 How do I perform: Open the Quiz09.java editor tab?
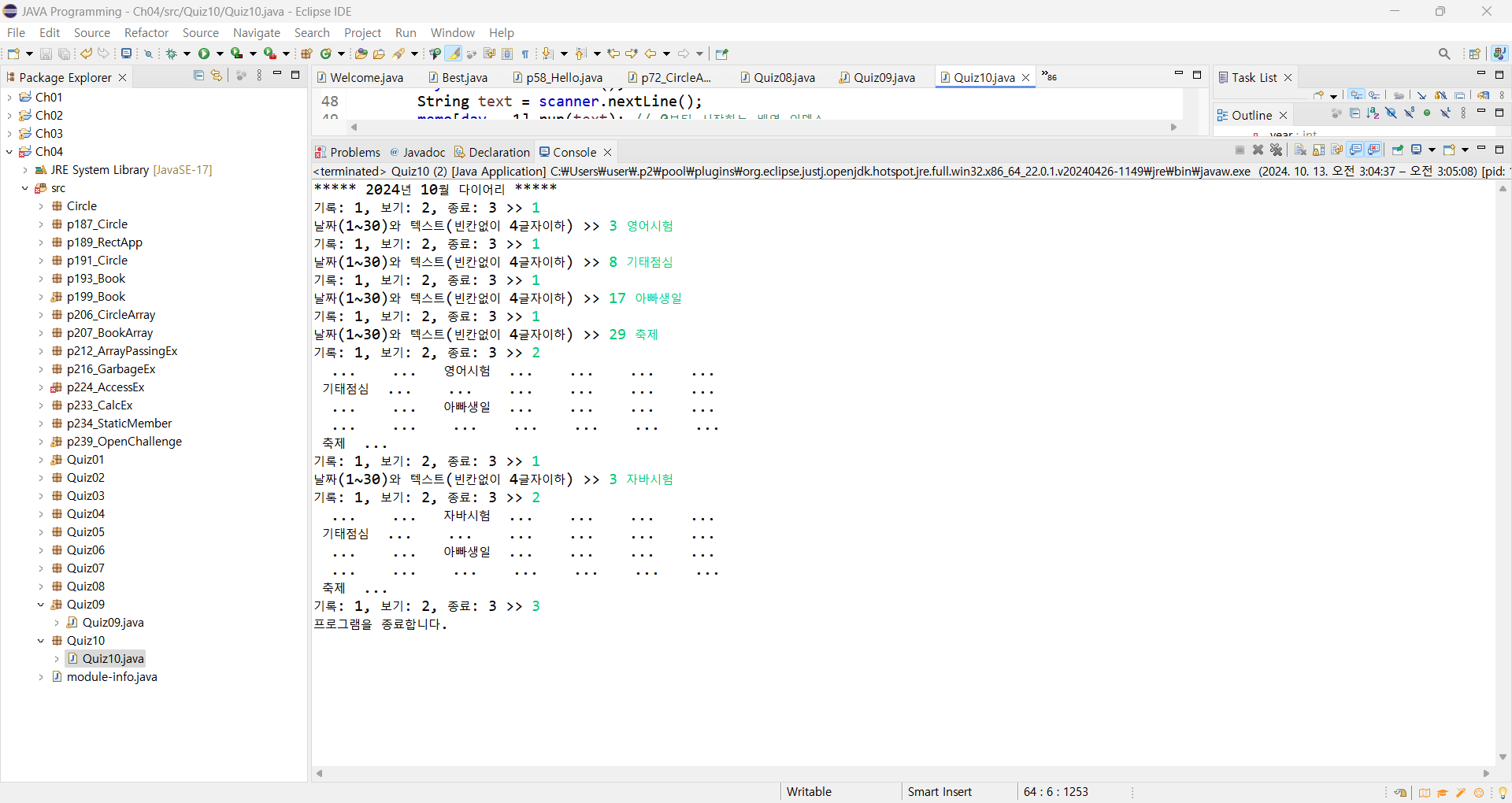click(877, 77)
